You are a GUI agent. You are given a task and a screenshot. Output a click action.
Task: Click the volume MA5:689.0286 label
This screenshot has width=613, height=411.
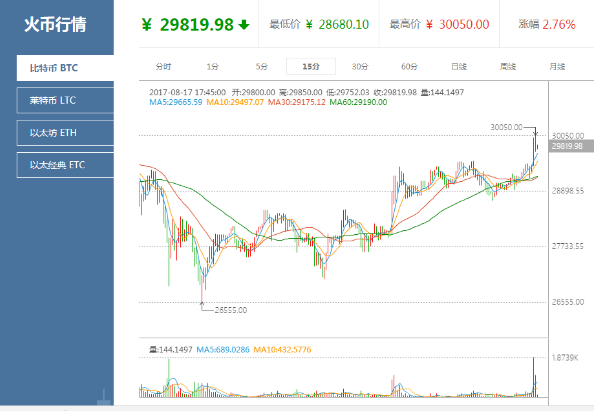pos(223,350)
